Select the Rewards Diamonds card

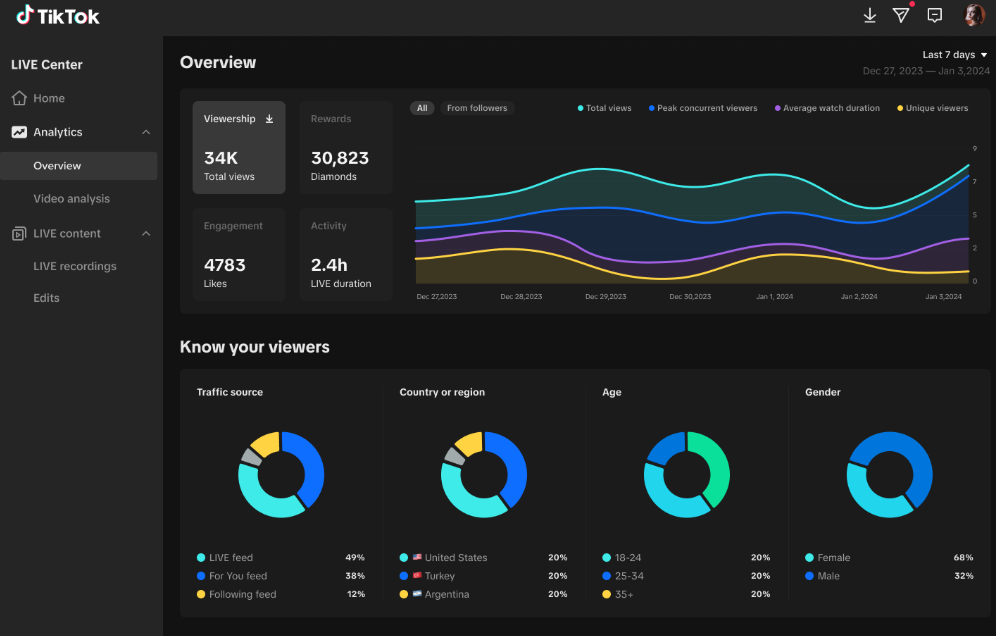(x=346, y=147)
